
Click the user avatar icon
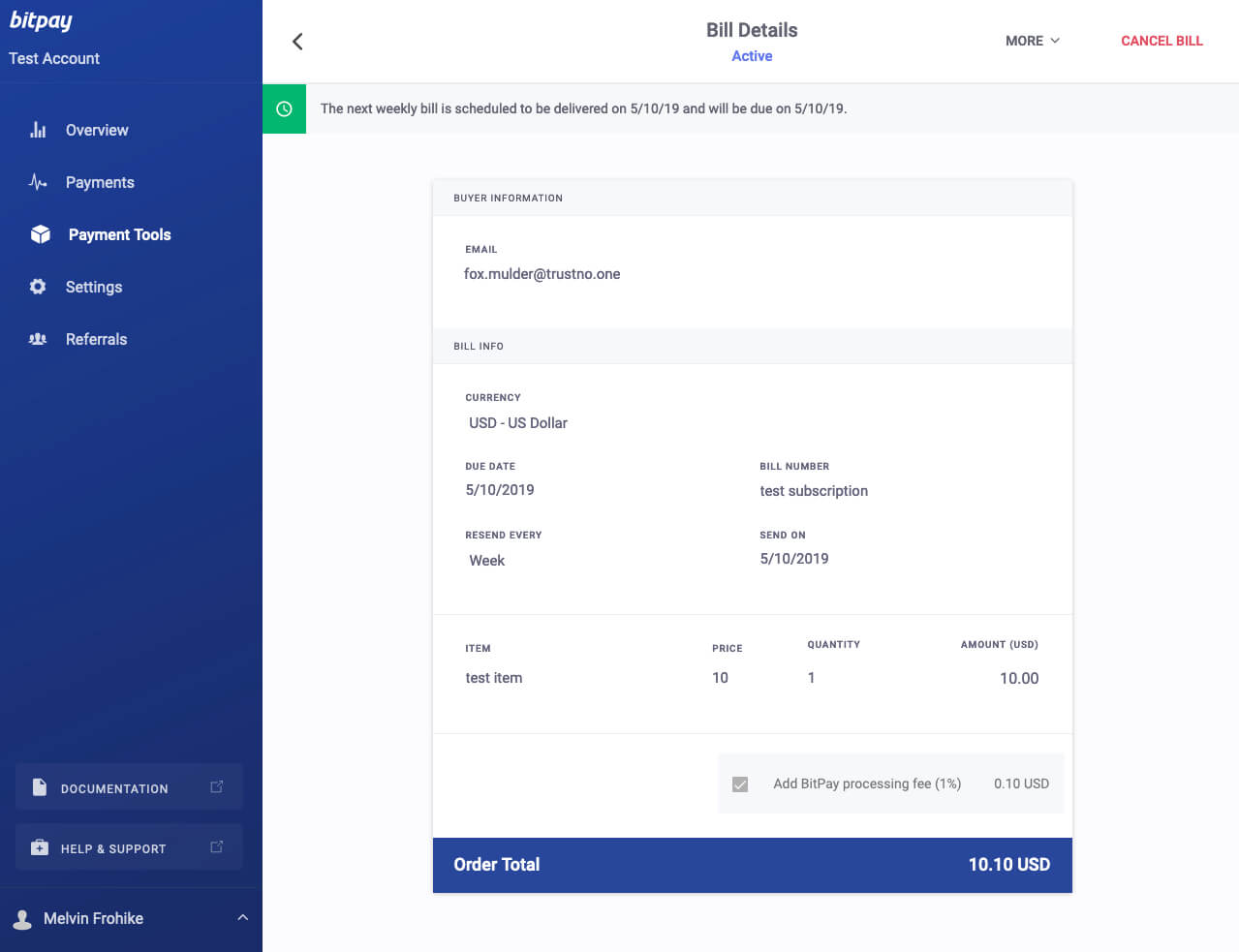[x=22, y=919]
